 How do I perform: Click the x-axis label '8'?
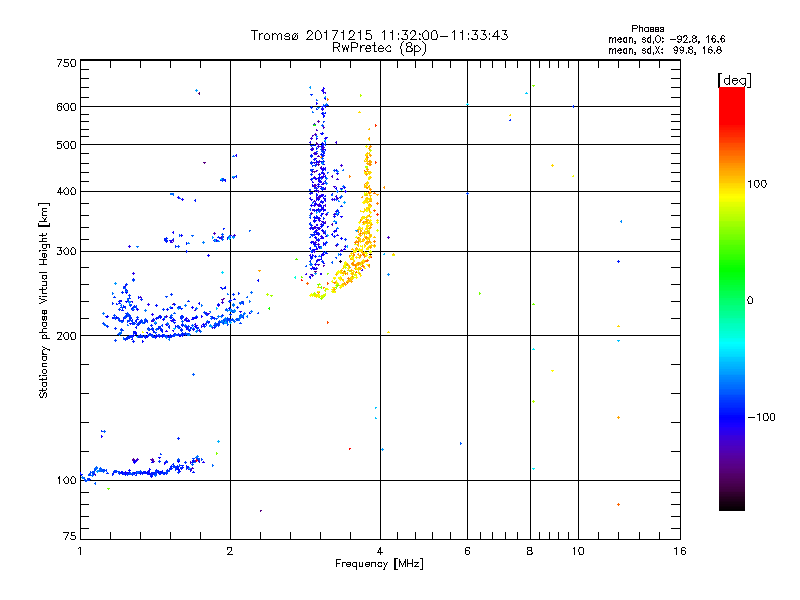(x=530, y=551)
